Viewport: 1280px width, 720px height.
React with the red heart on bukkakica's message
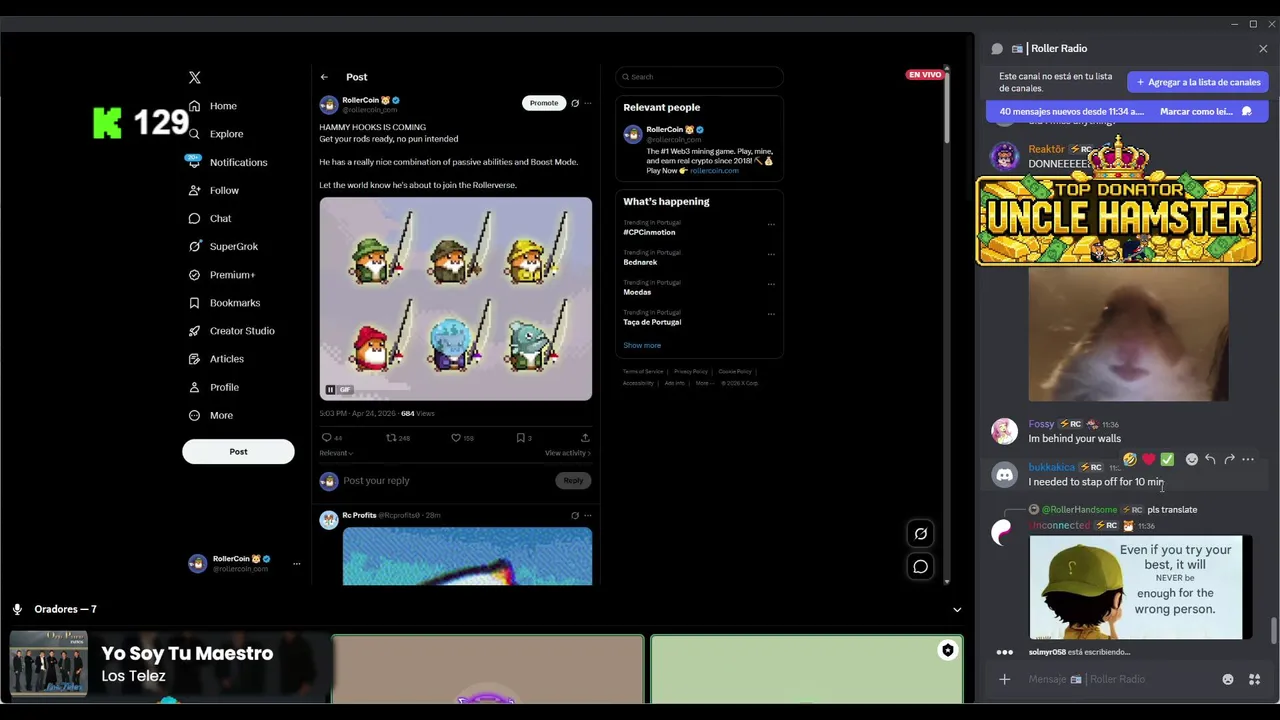click(1148, 460)
